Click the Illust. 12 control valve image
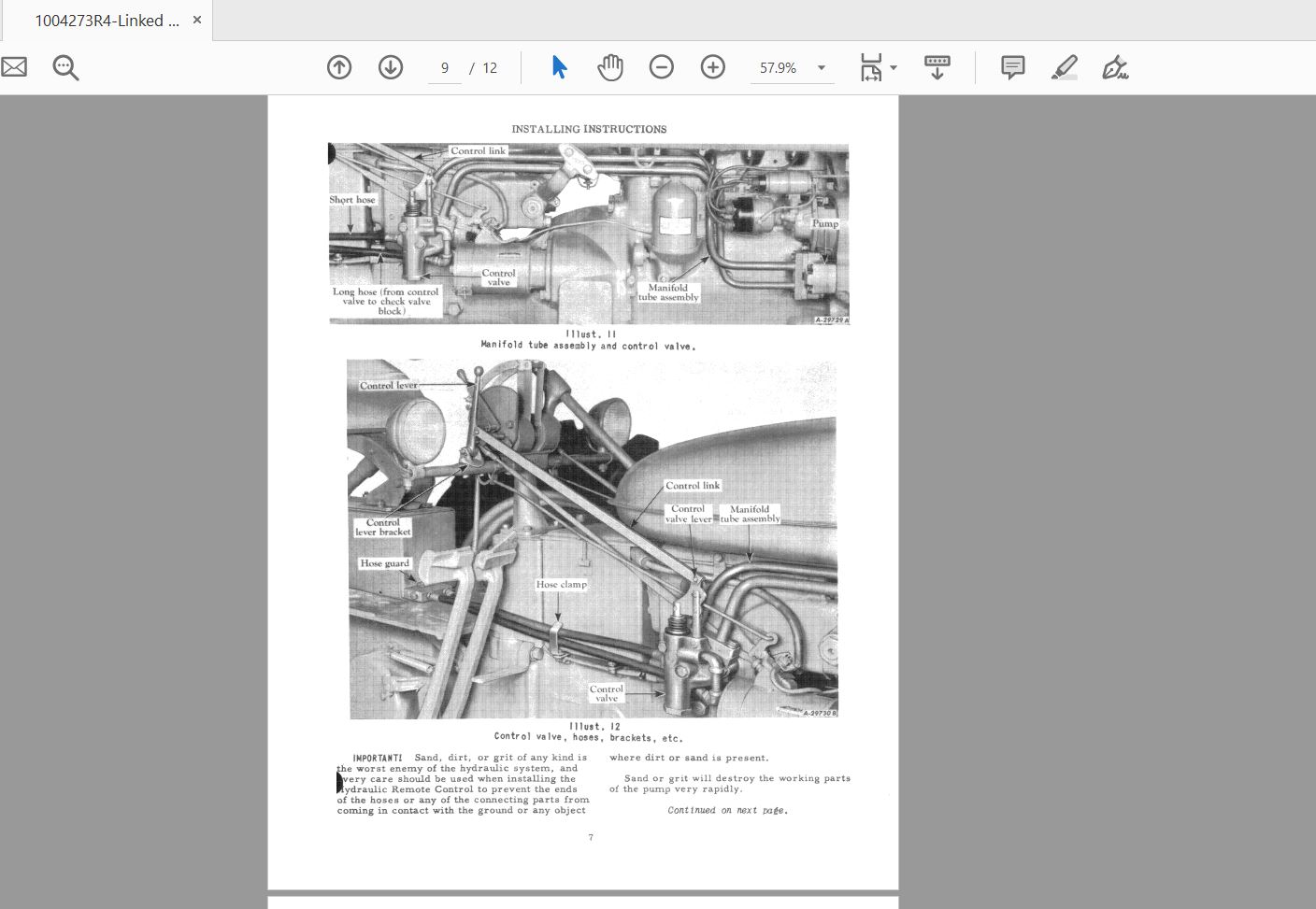 [x=593, y=539]
